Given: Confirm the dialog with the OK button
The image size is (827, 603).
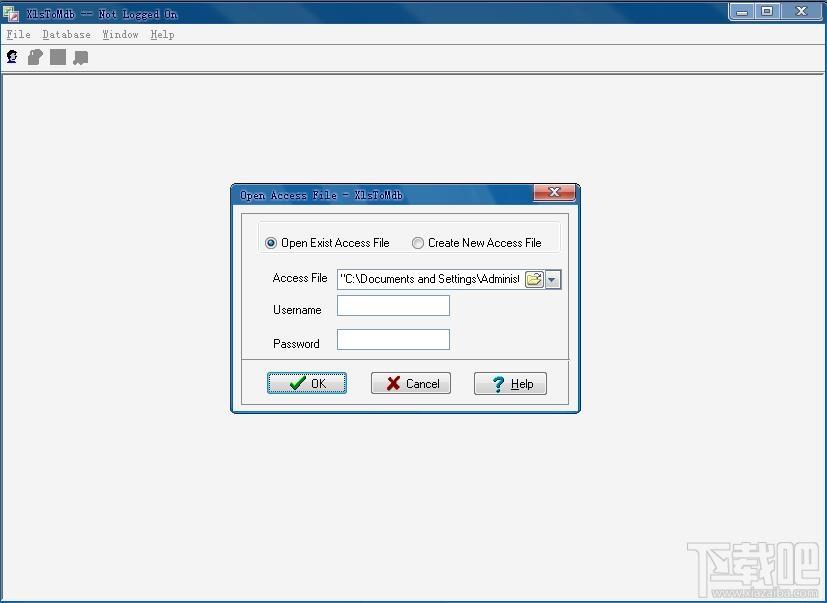Looking at the screenshot, I should pyautogui.click(x=306, y=383).
